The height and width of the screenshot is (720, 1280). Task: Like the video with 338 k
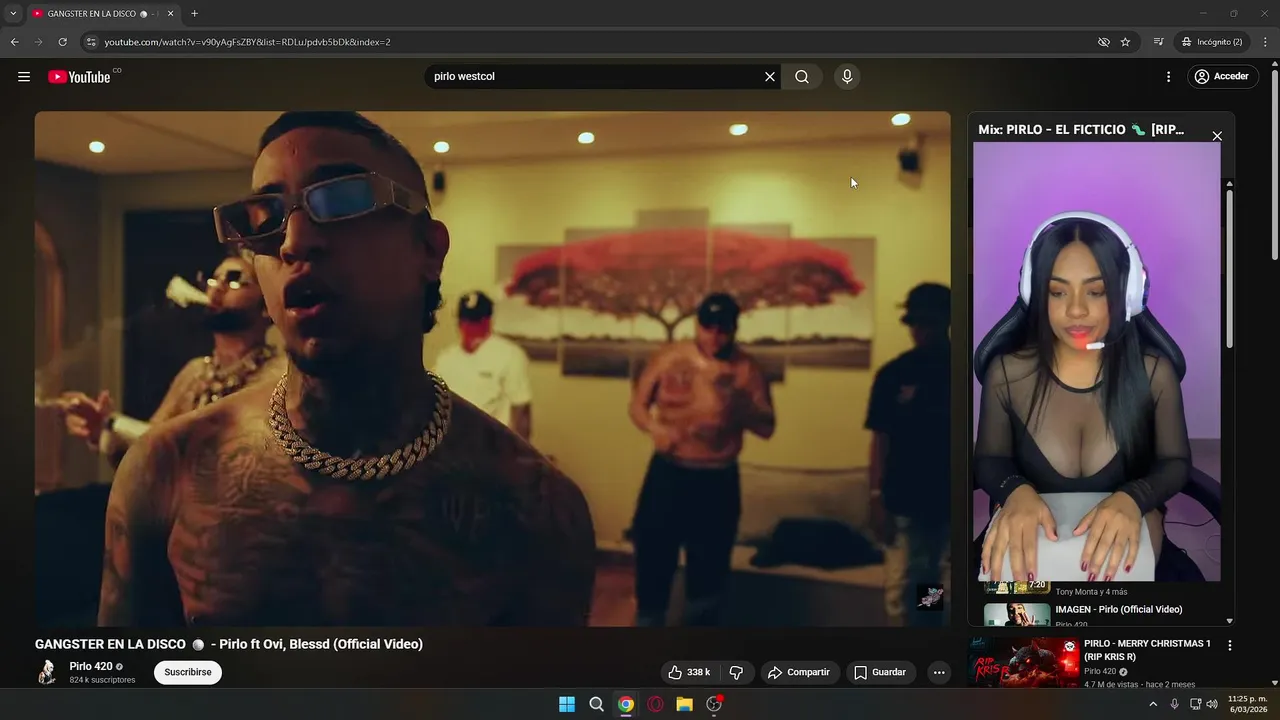[689, 672]
